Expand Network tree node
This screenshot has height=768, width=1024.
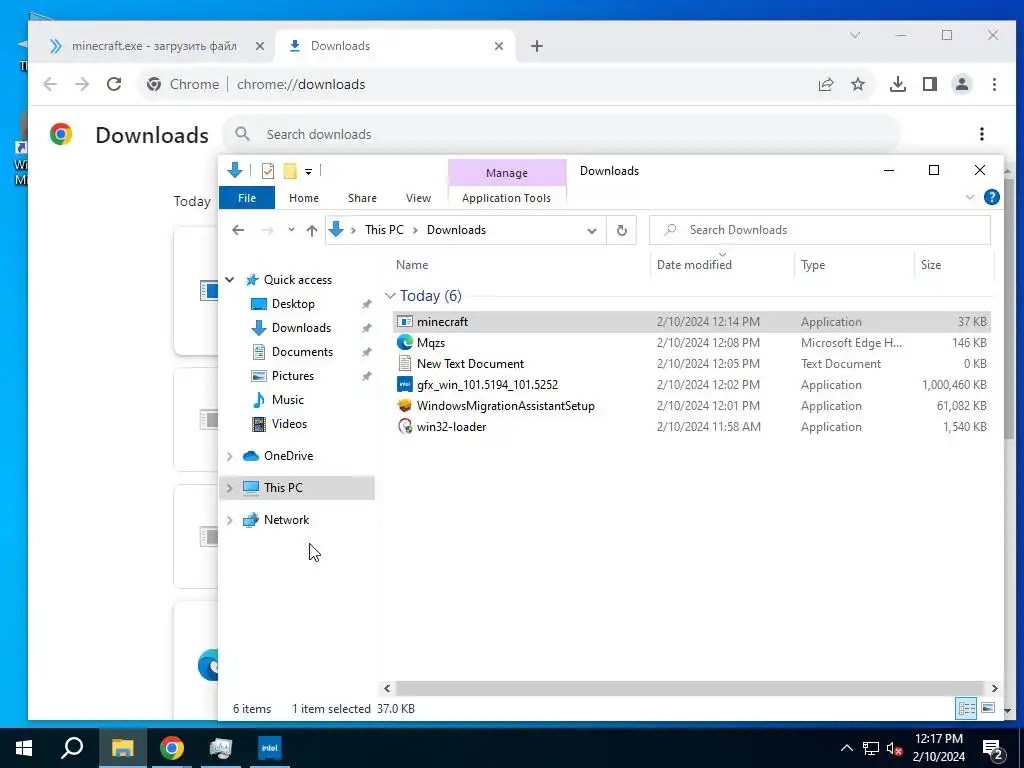pyautogui.click(x=230, y=520)
